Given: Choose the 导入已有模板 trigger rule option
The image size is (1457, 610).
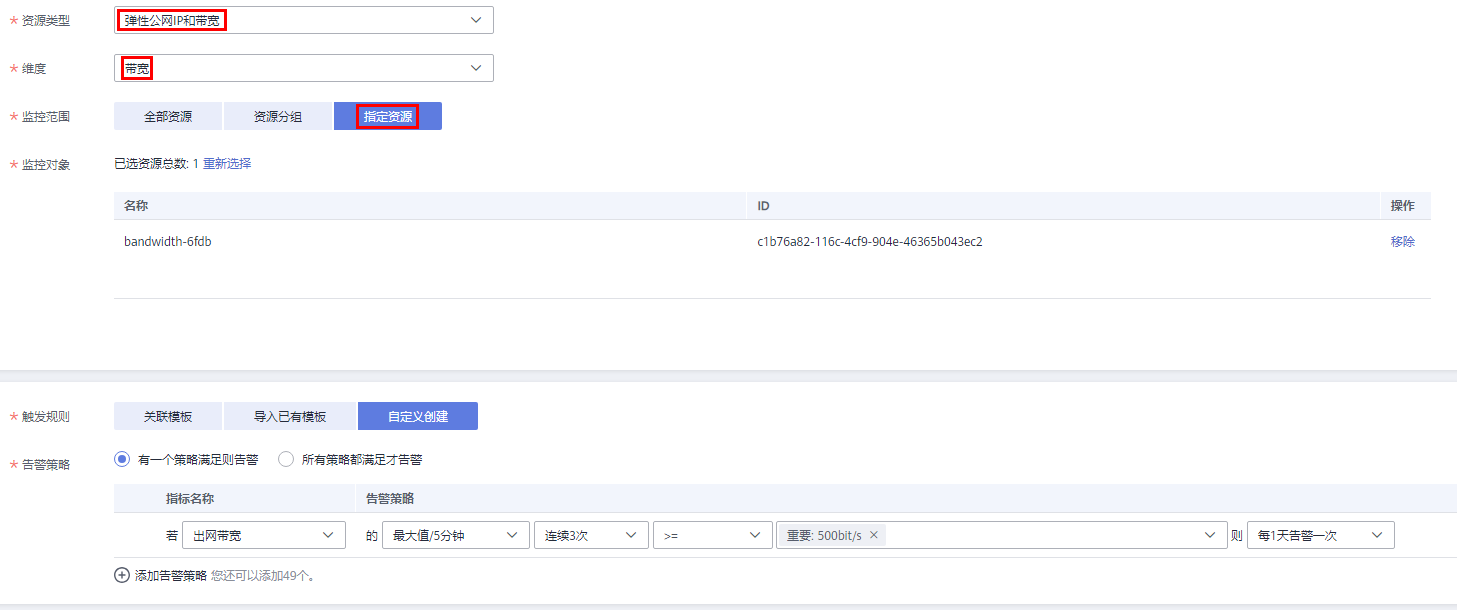Looking at the screenshot, I should point(290,416).
